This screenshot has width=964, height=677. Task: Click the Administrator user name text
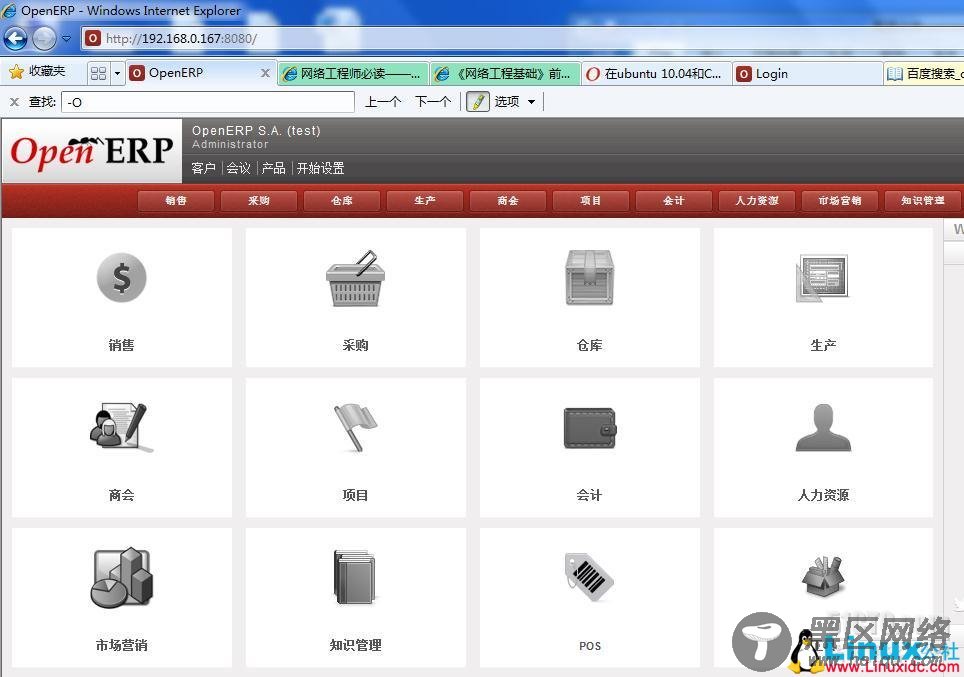coord(230,144)
